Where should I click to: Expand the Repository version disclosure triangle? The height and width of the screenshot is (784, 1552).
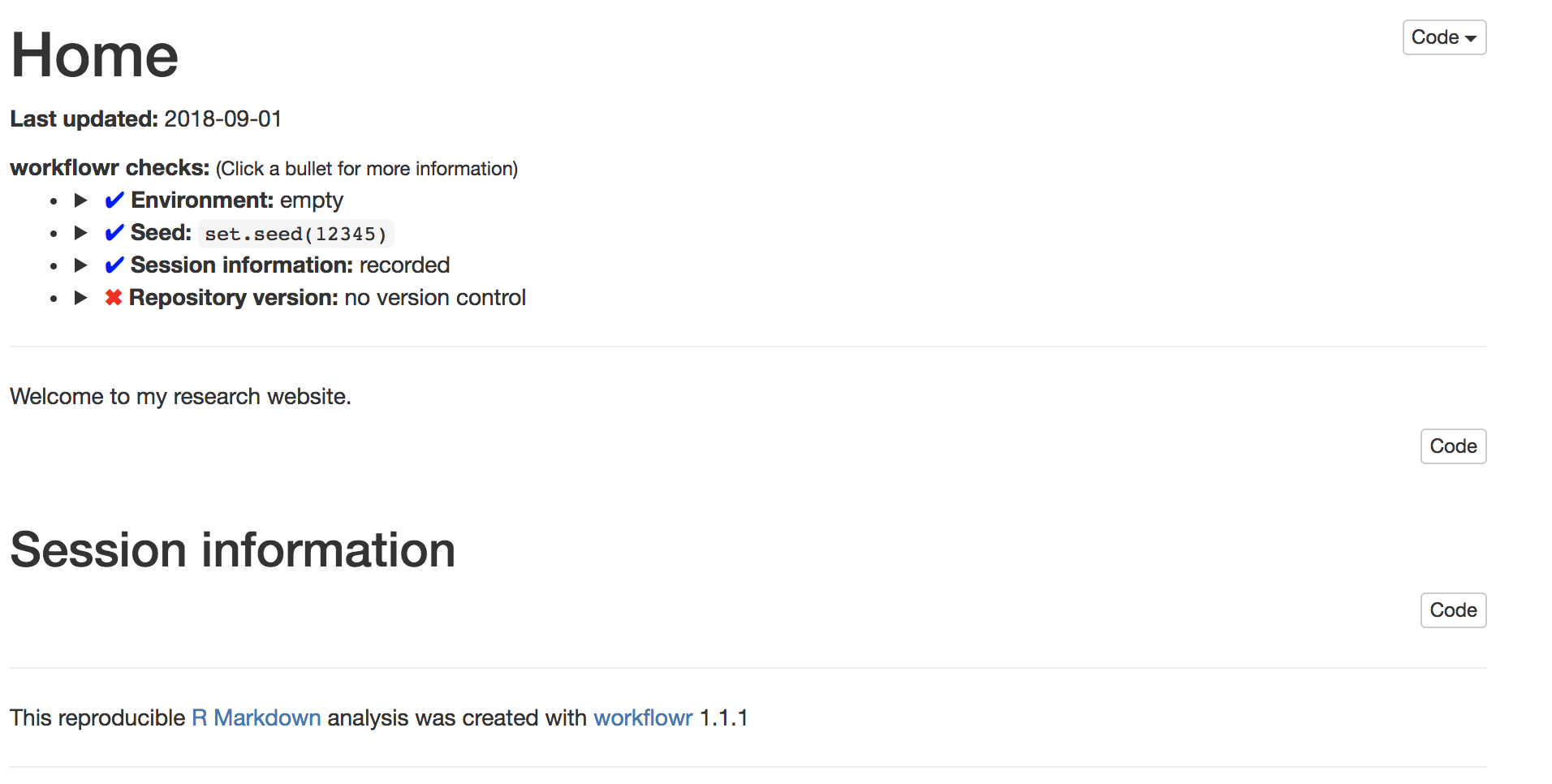(x=80, y=298)
